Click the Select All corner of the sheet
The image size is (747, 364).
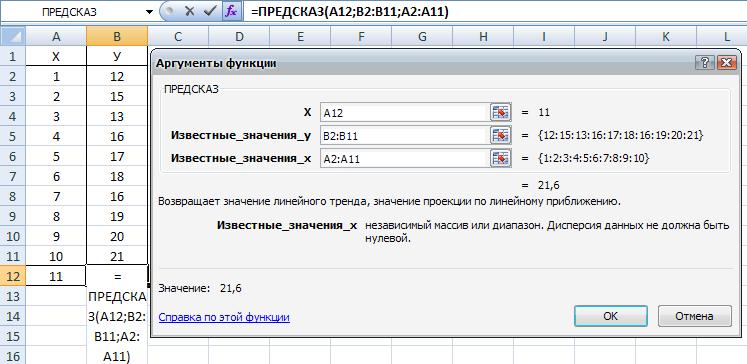(13, 36)
